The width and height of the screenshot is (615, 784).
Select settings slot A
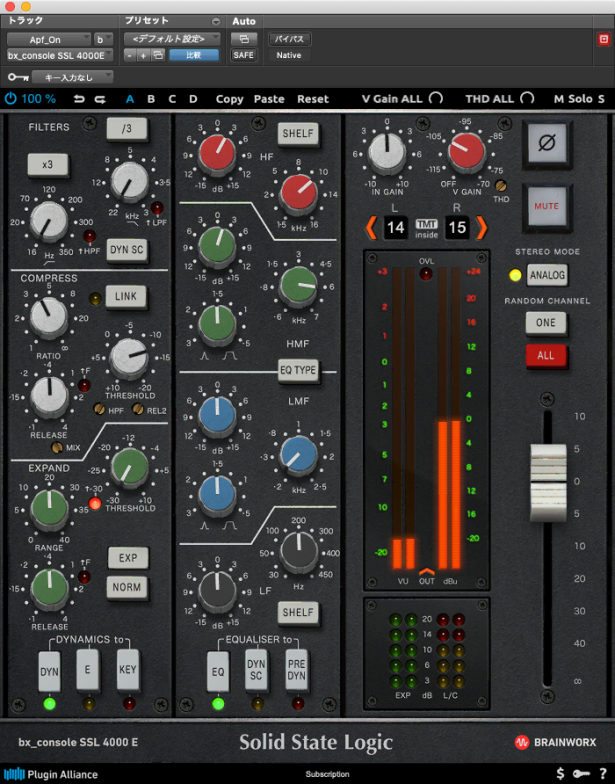pyautogui.click(x=130, y=99)
